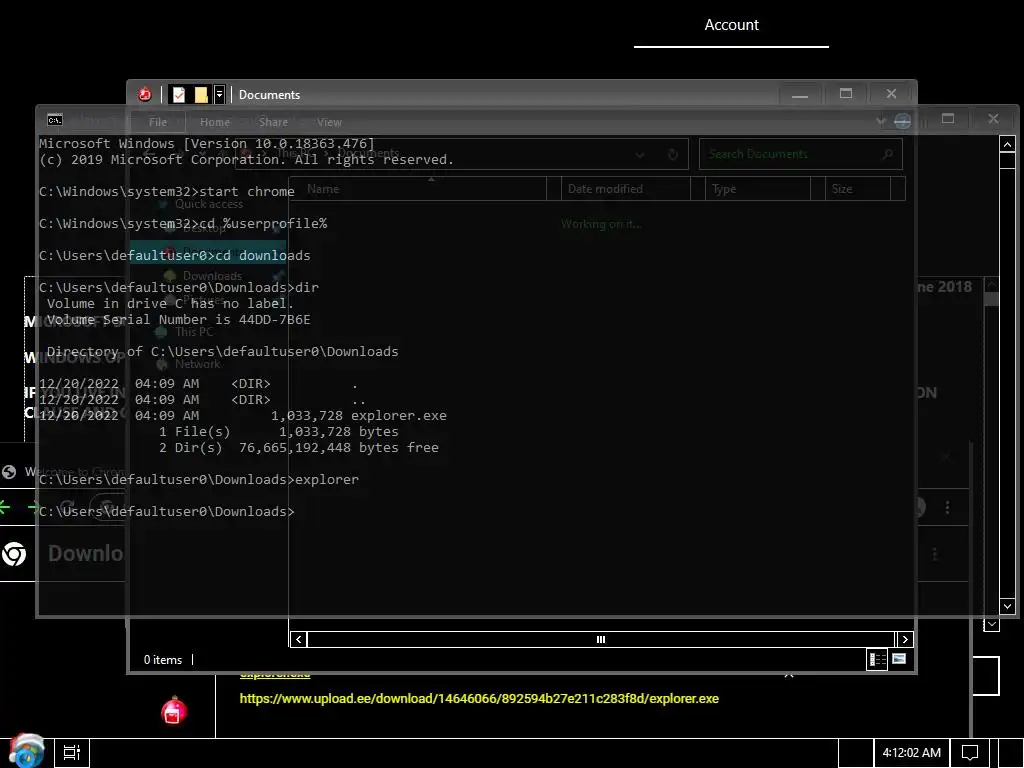The width and height of the screenshot is (1024, 768).
Task: Click 'Directory of C:\Users\defaultuser0\Downloads' line
Action: pyautogui.click(x=222, y=351)
